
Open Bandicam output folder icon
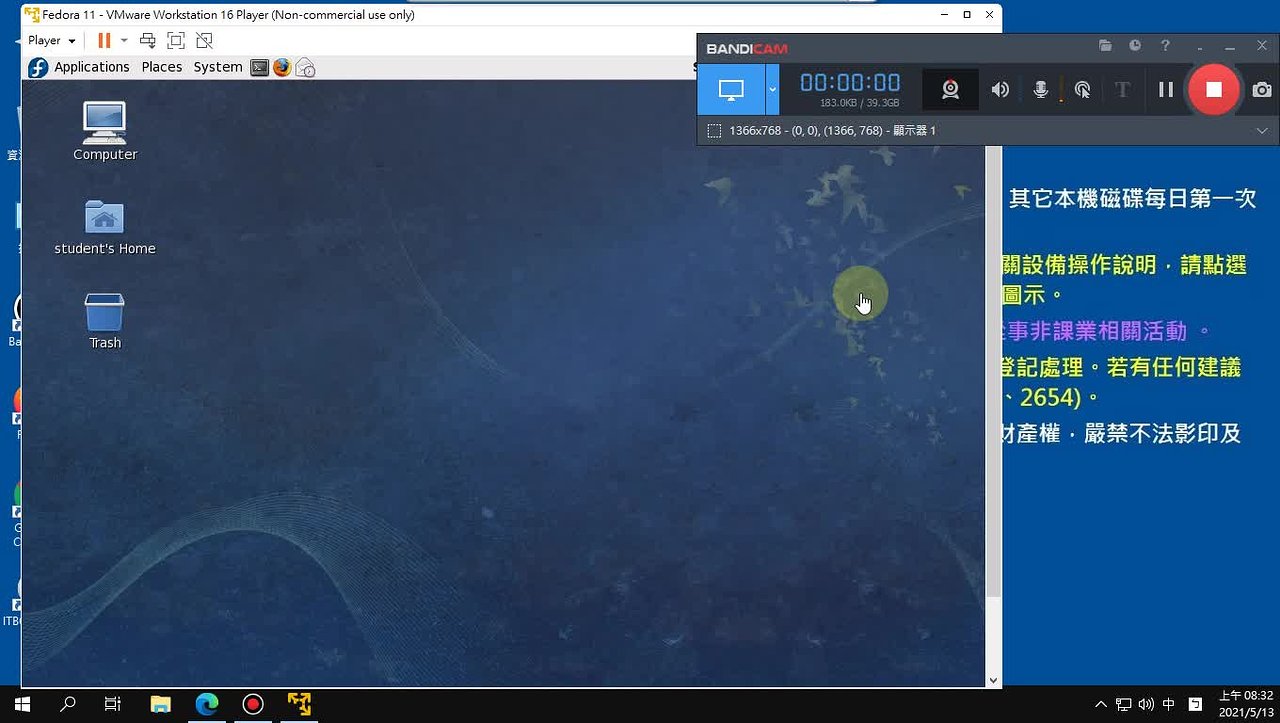click(1105, 46)
